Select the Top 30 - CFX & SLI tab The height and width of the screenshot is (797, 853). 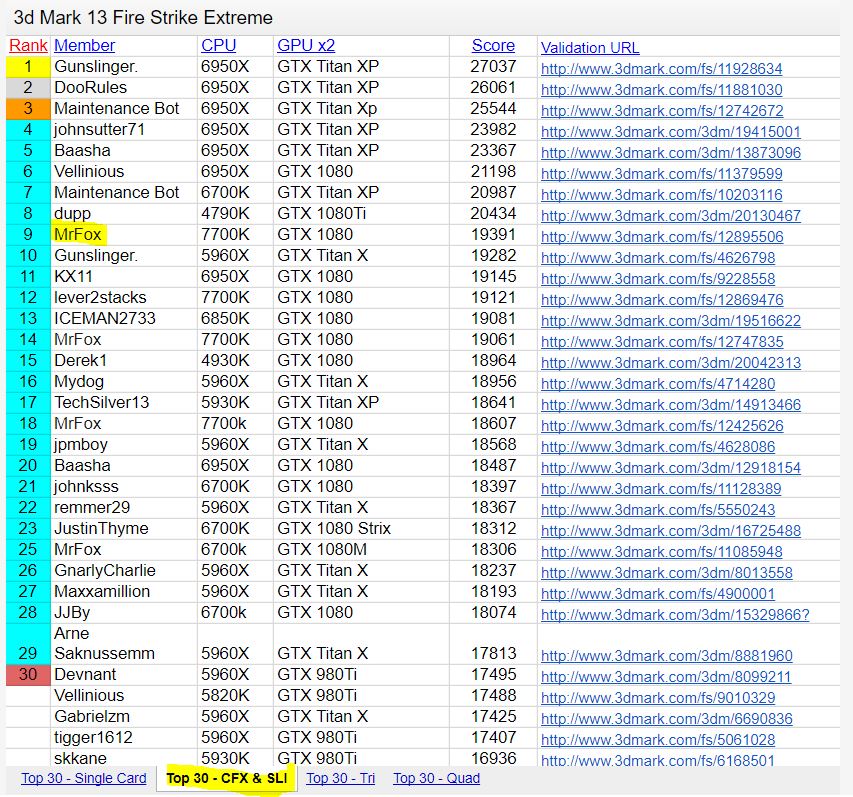click(227, 778)
